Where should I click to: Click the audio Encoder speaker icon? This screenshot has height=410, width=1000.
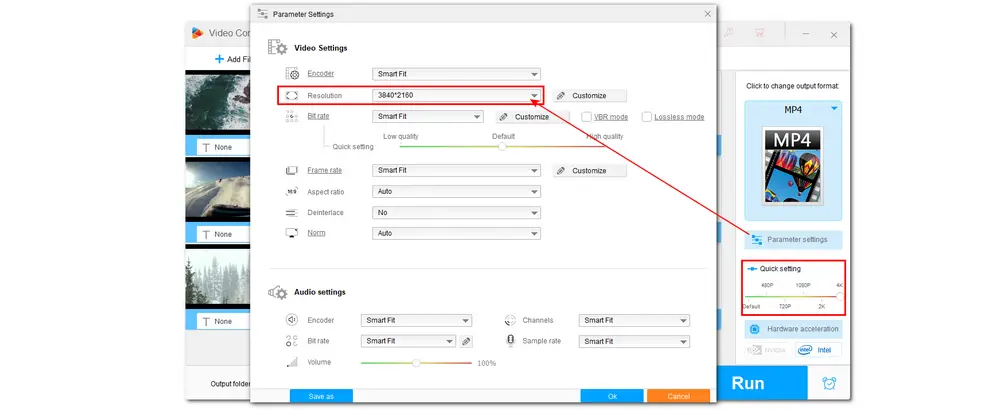click(x=292, y=320)
